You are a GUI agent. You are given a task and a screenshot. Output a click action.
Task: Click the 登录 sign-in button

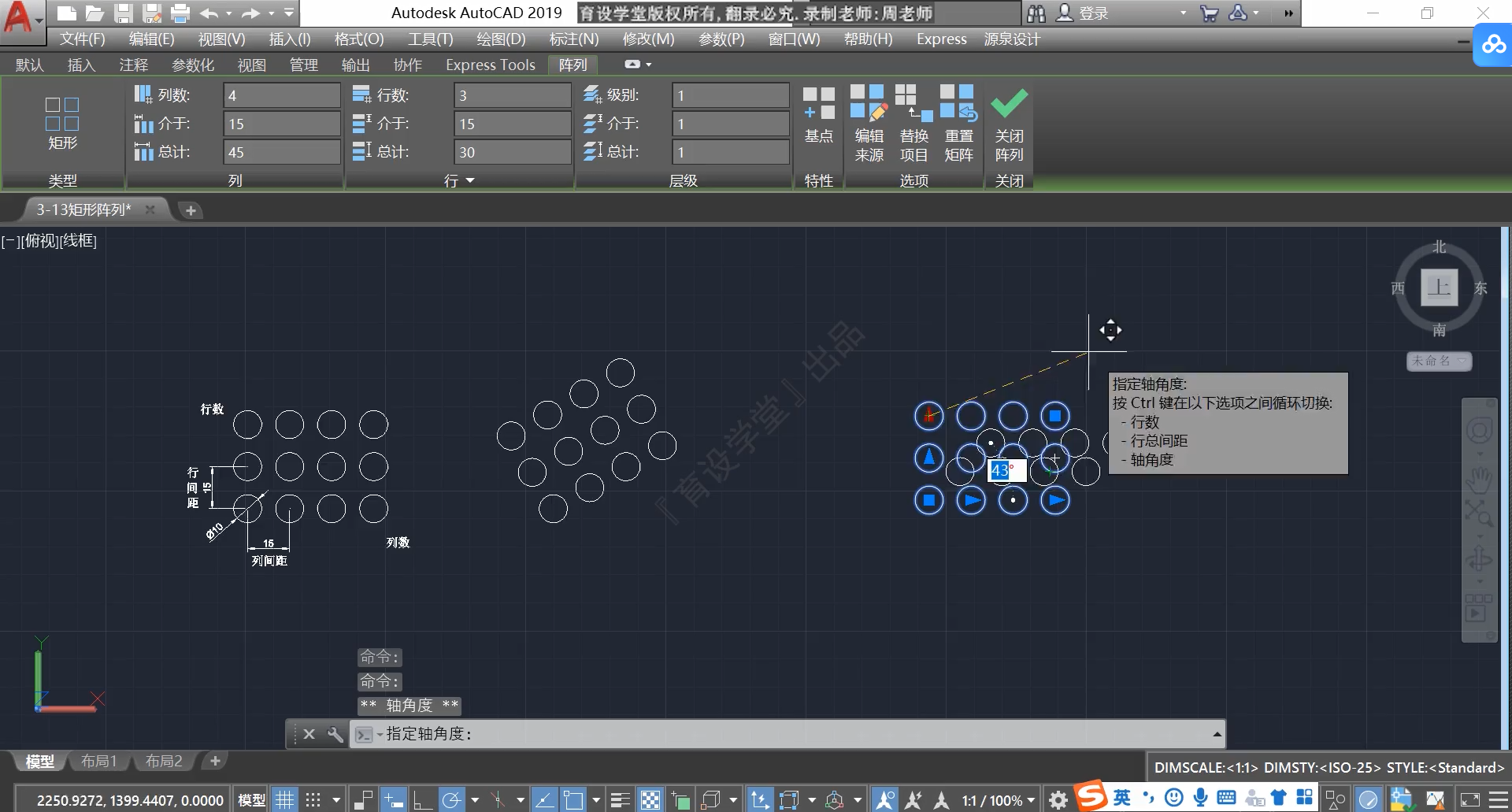[1083, 13]
